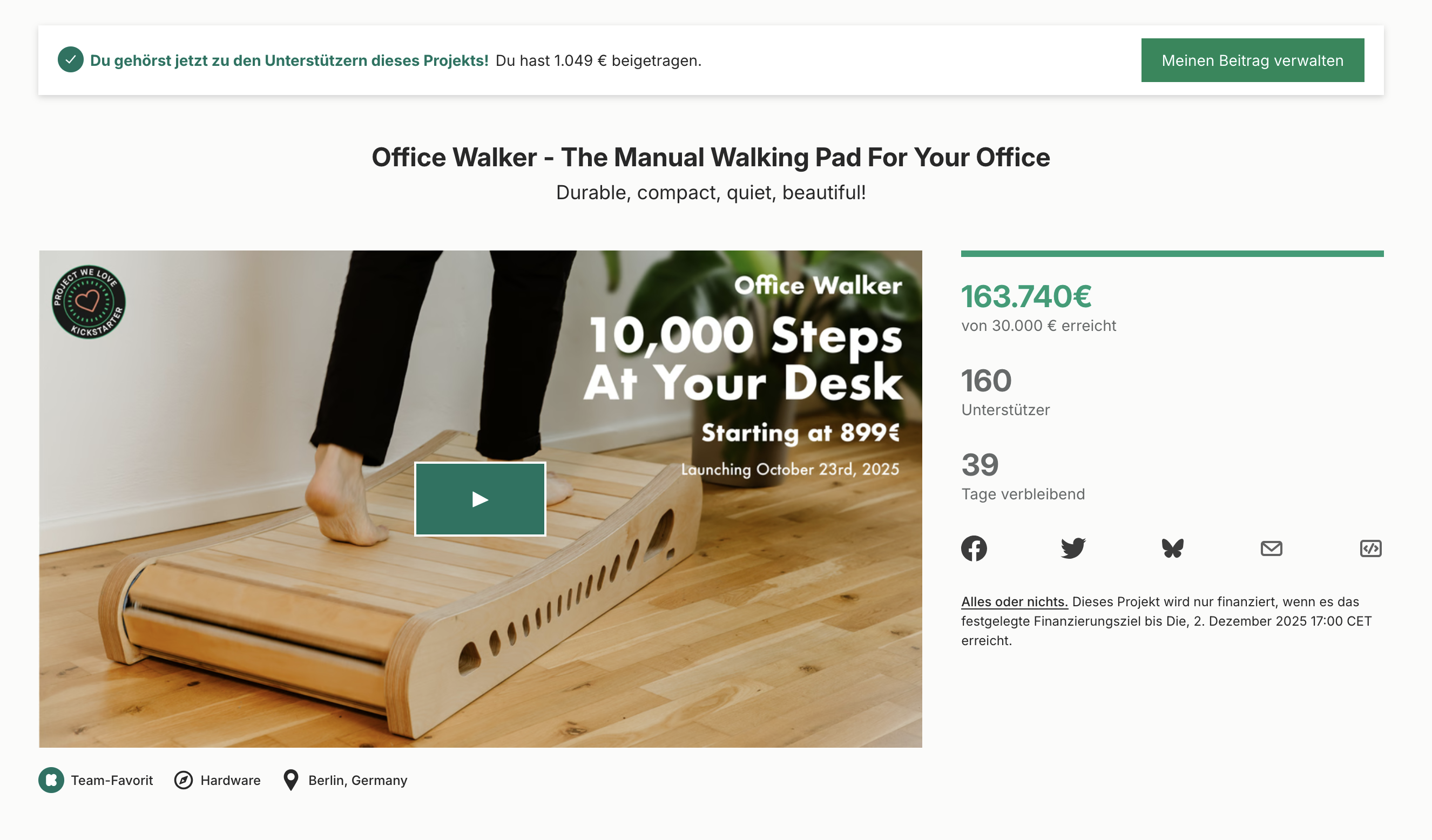The height and width of the screenshot is (840, 1432).
Task: Play the Office Walker project video
Action: click(480, 499)
